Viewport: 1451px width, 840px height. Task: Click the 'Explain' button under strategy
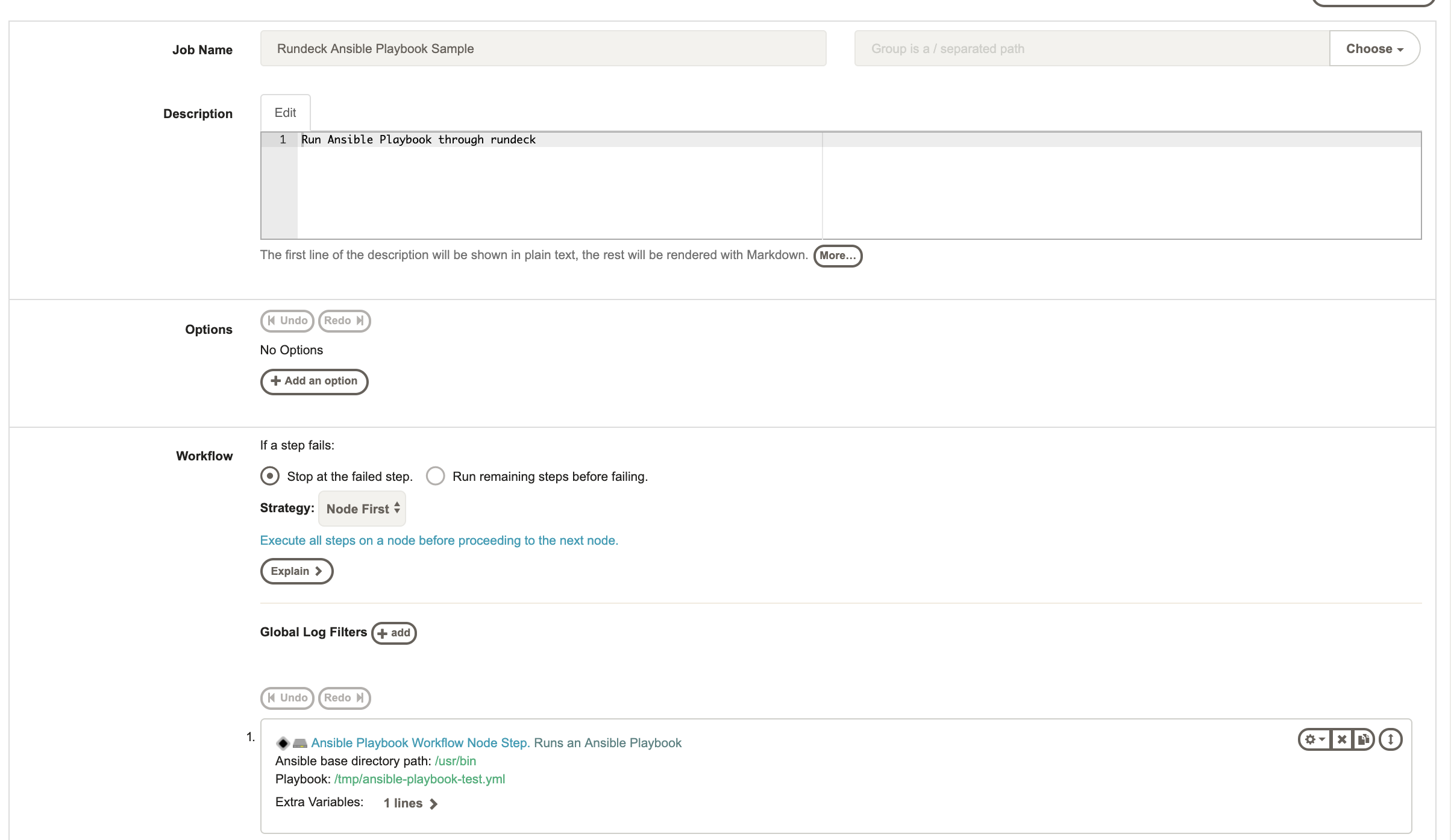(x=296, y=571)
